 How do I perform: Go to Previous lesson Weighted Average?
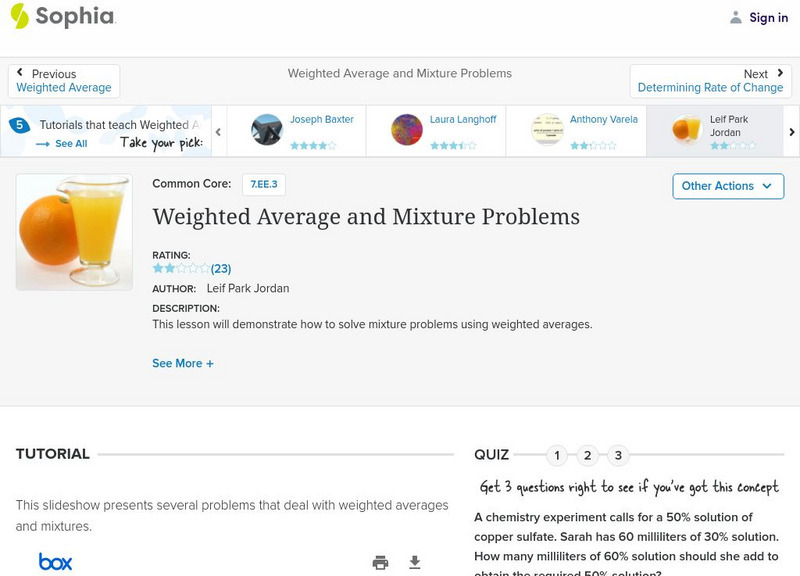64,81
